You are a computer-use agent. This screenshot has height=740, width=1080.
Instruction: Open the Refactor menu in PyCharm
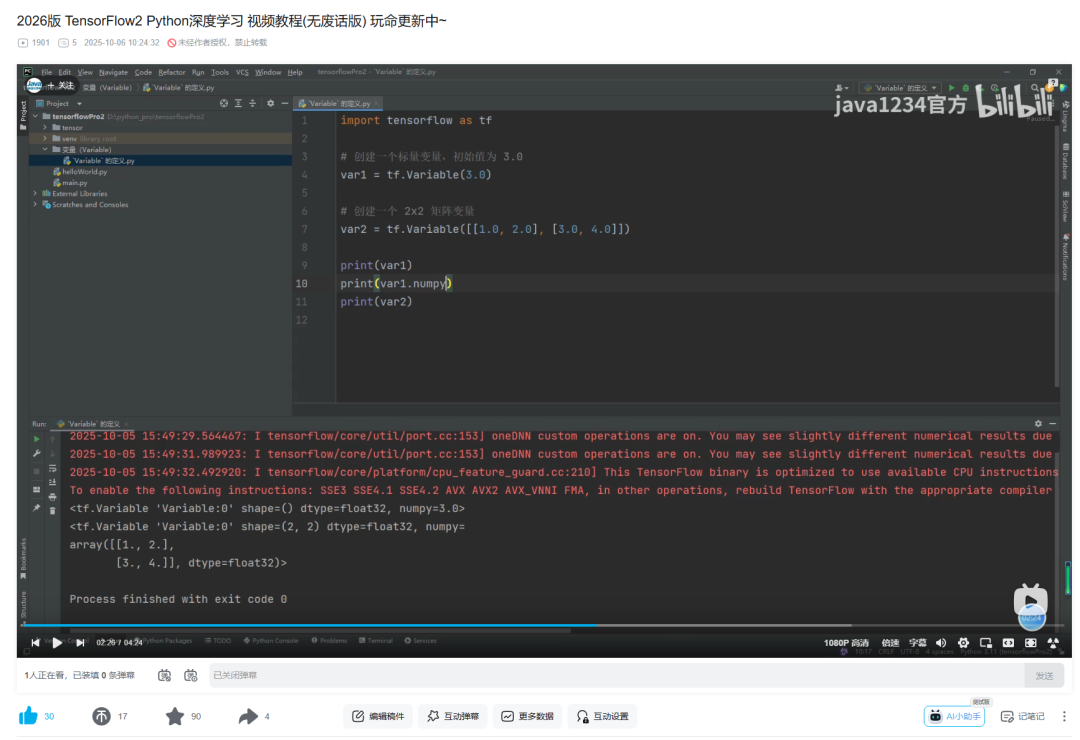tap(172, 72)
